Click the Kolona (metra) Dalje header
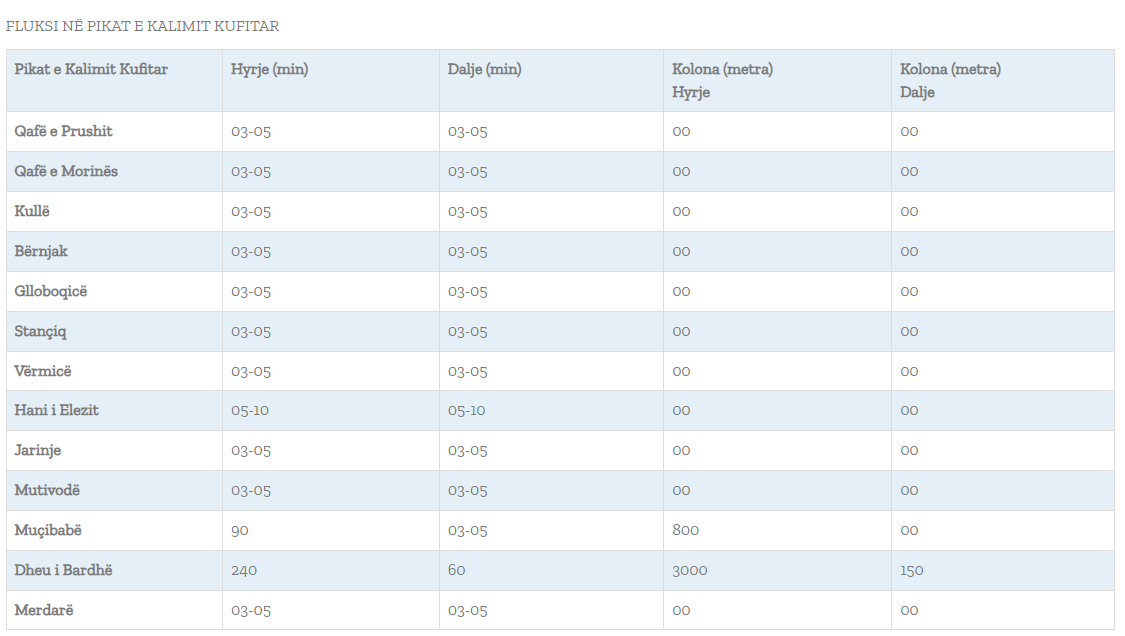Image resolution: width=1125 pixels, height=636 pixels. (x=950, y=80)
